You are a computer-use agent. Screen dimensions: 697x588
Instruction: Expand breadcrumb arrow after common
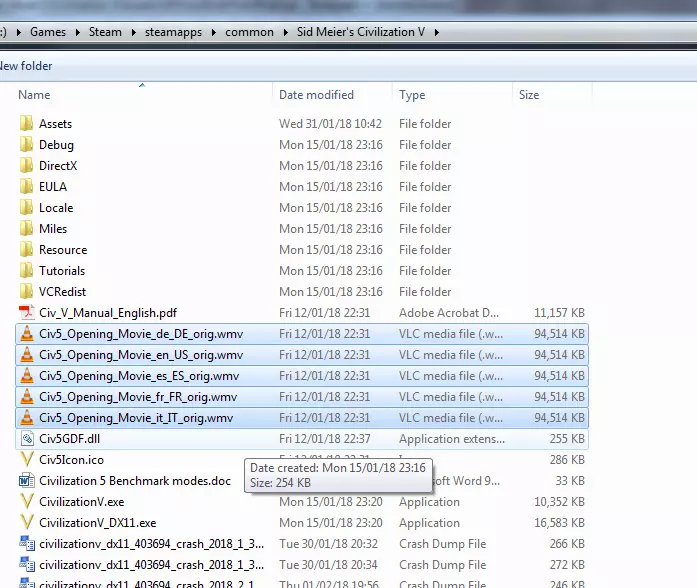point(286,32)
